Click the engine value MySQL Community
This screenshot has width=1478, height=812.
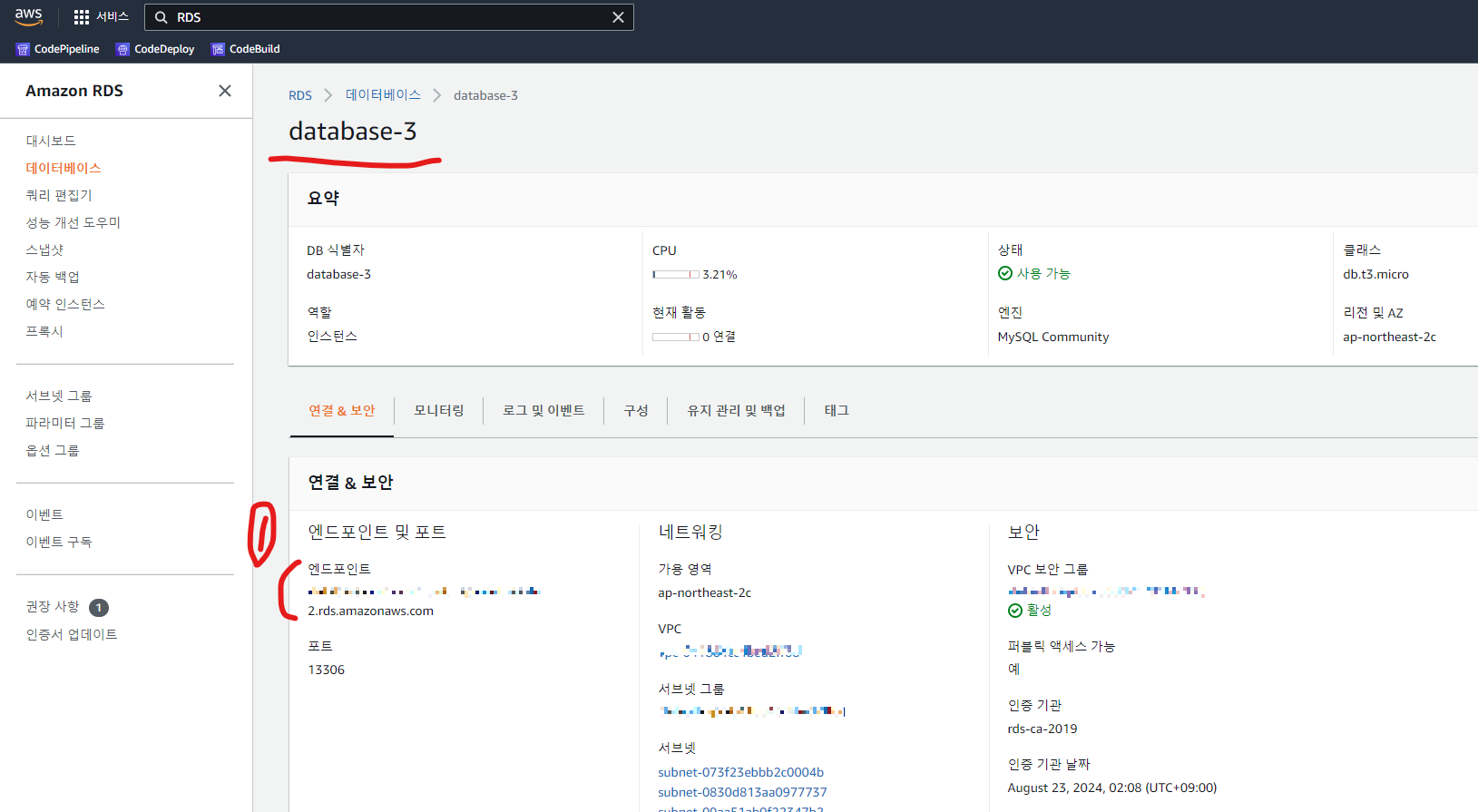[x=1053, y=337]
